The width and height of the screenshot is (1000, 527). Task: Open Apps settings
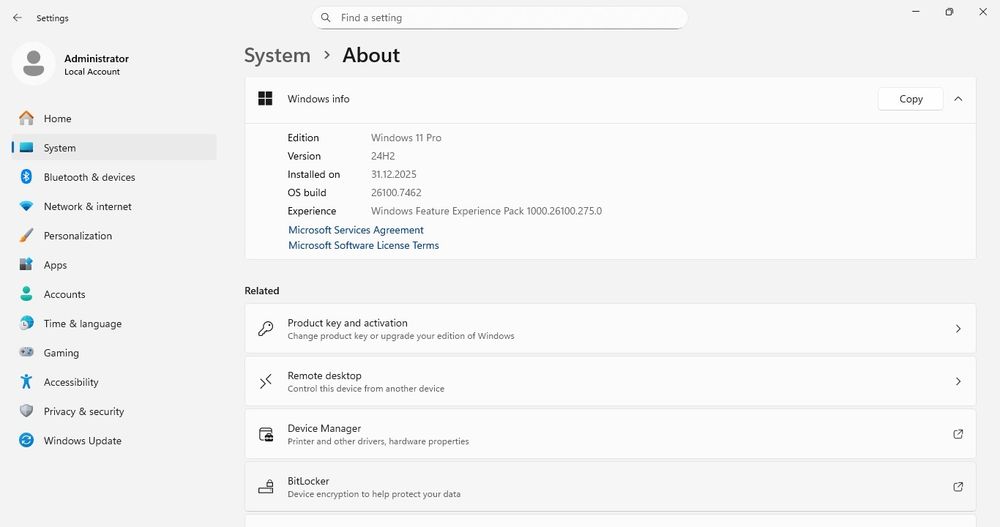pos(114,265)
